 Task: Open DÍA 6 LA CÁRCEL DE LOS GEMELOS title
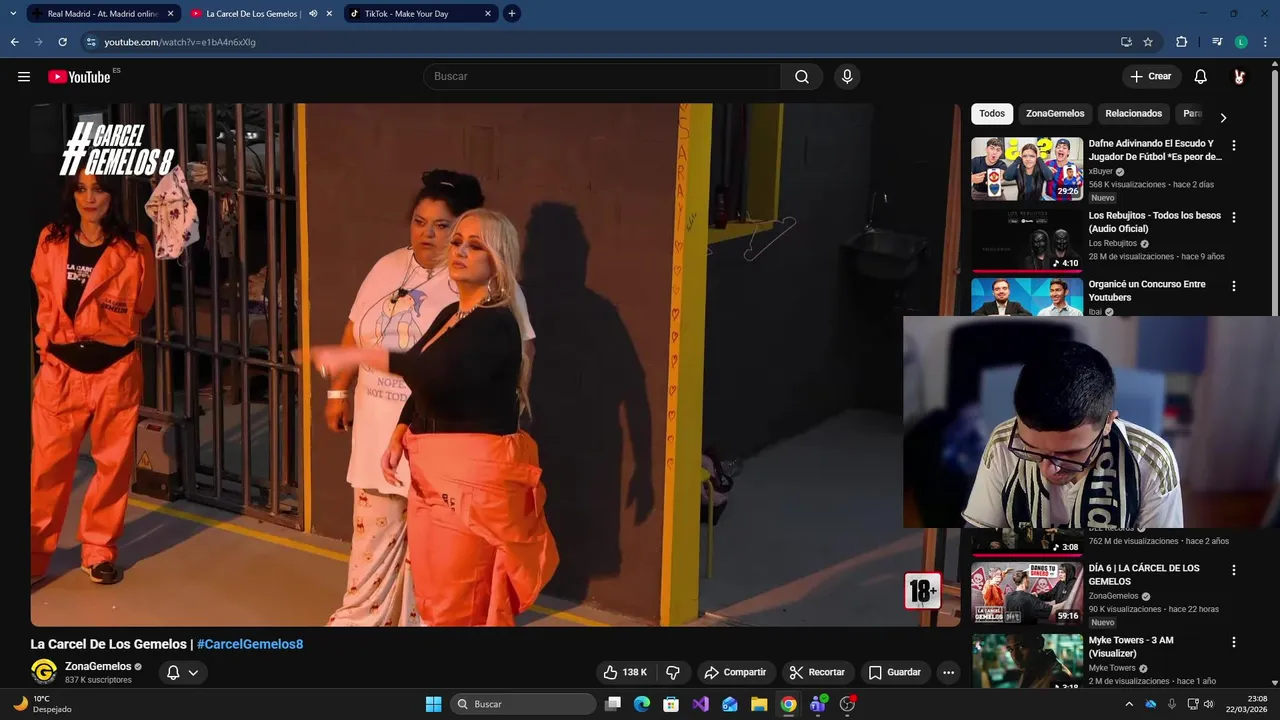tap(1144, 575)
